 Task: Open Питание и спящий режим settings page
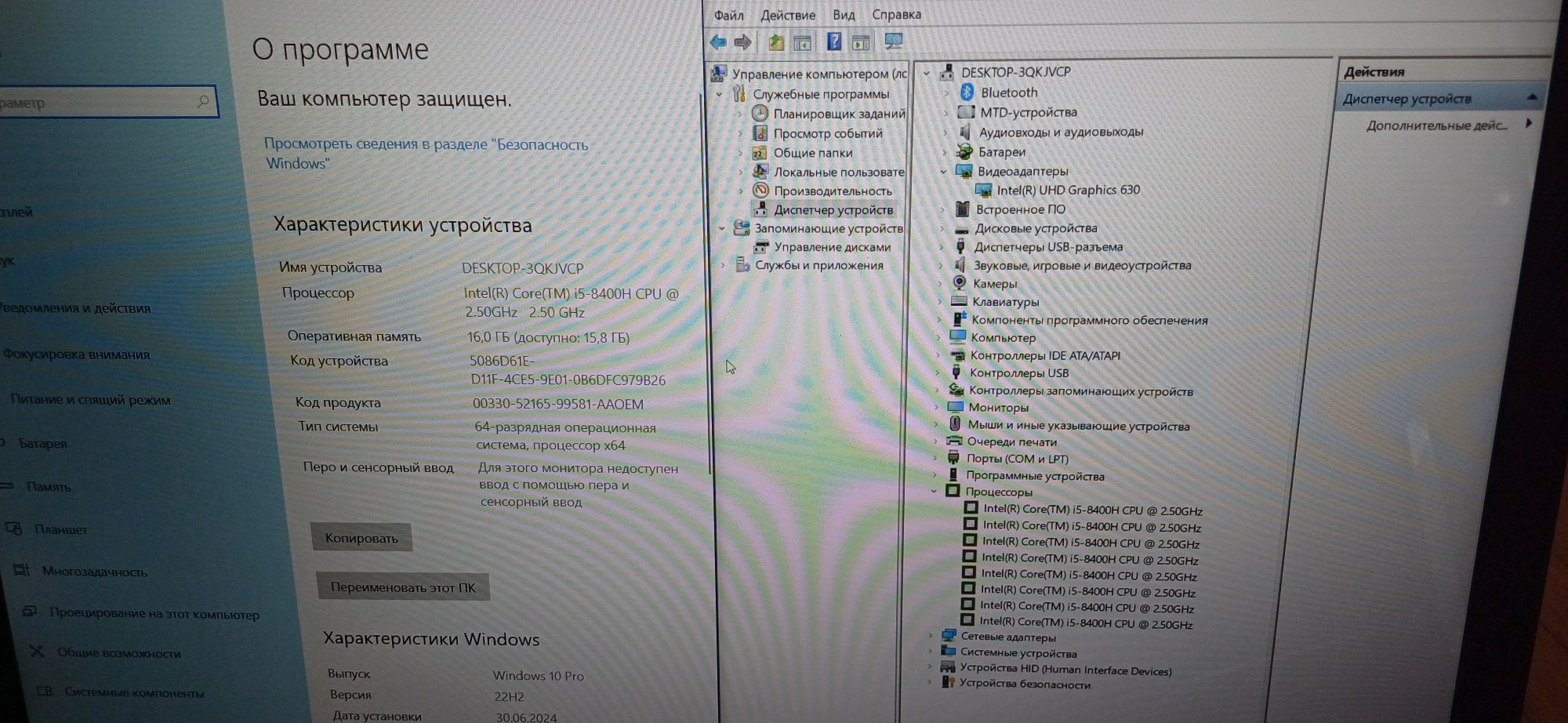90,399
